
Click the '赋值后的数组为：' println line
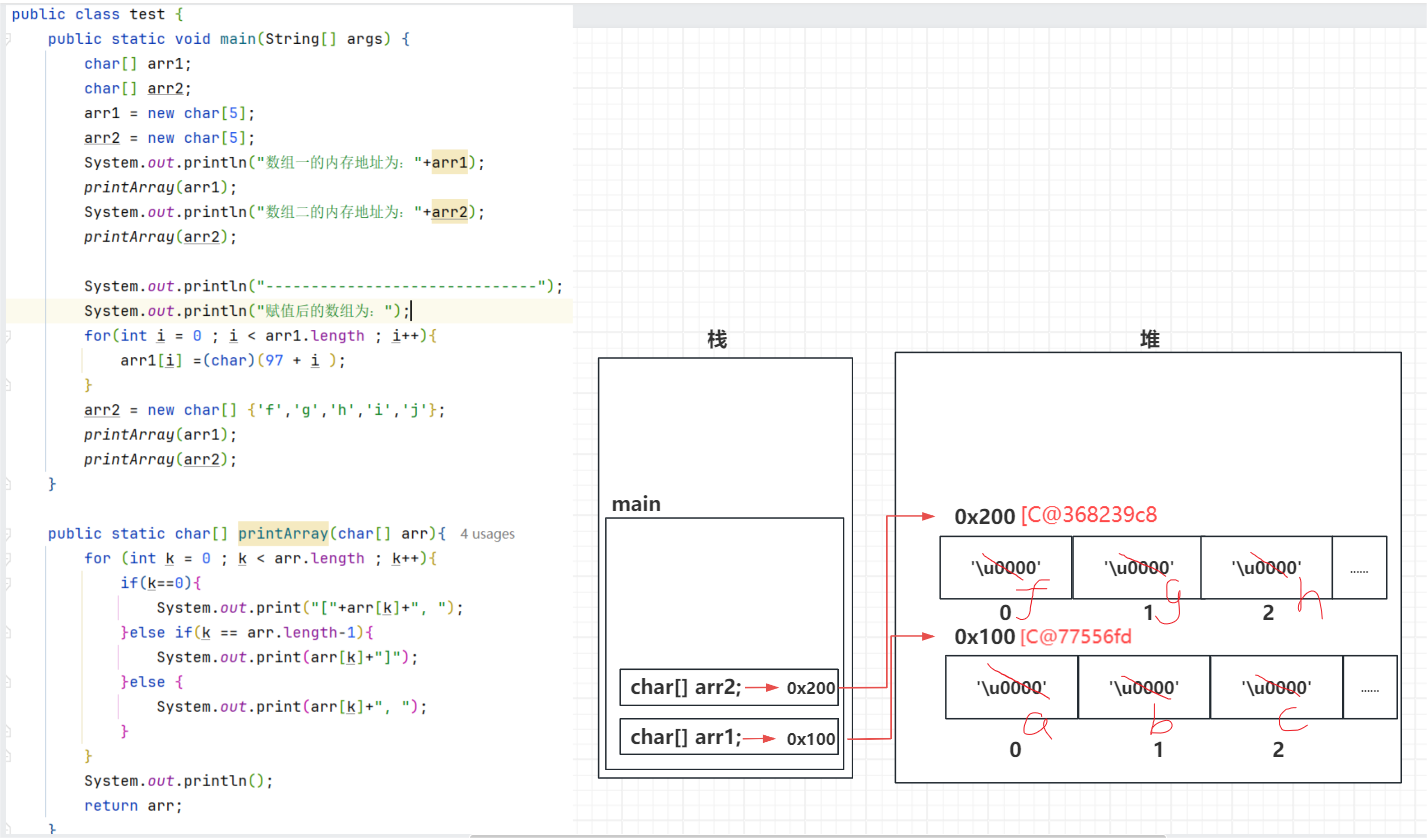click(x=247, y=311)
